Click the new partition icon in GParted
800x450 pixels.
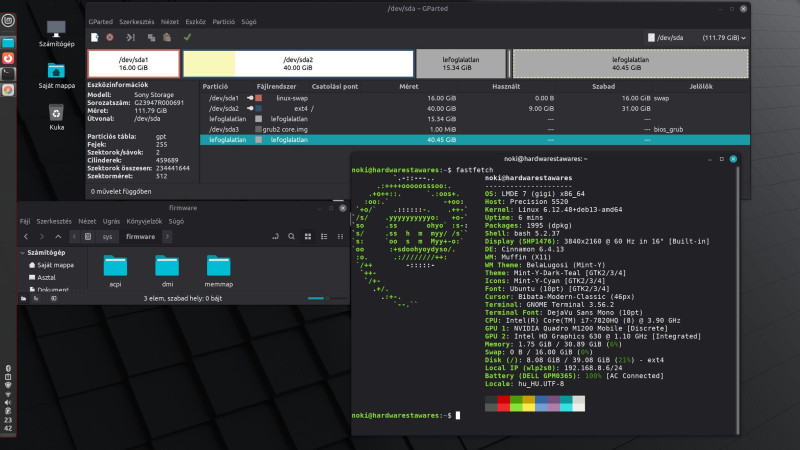pos(94,37)
